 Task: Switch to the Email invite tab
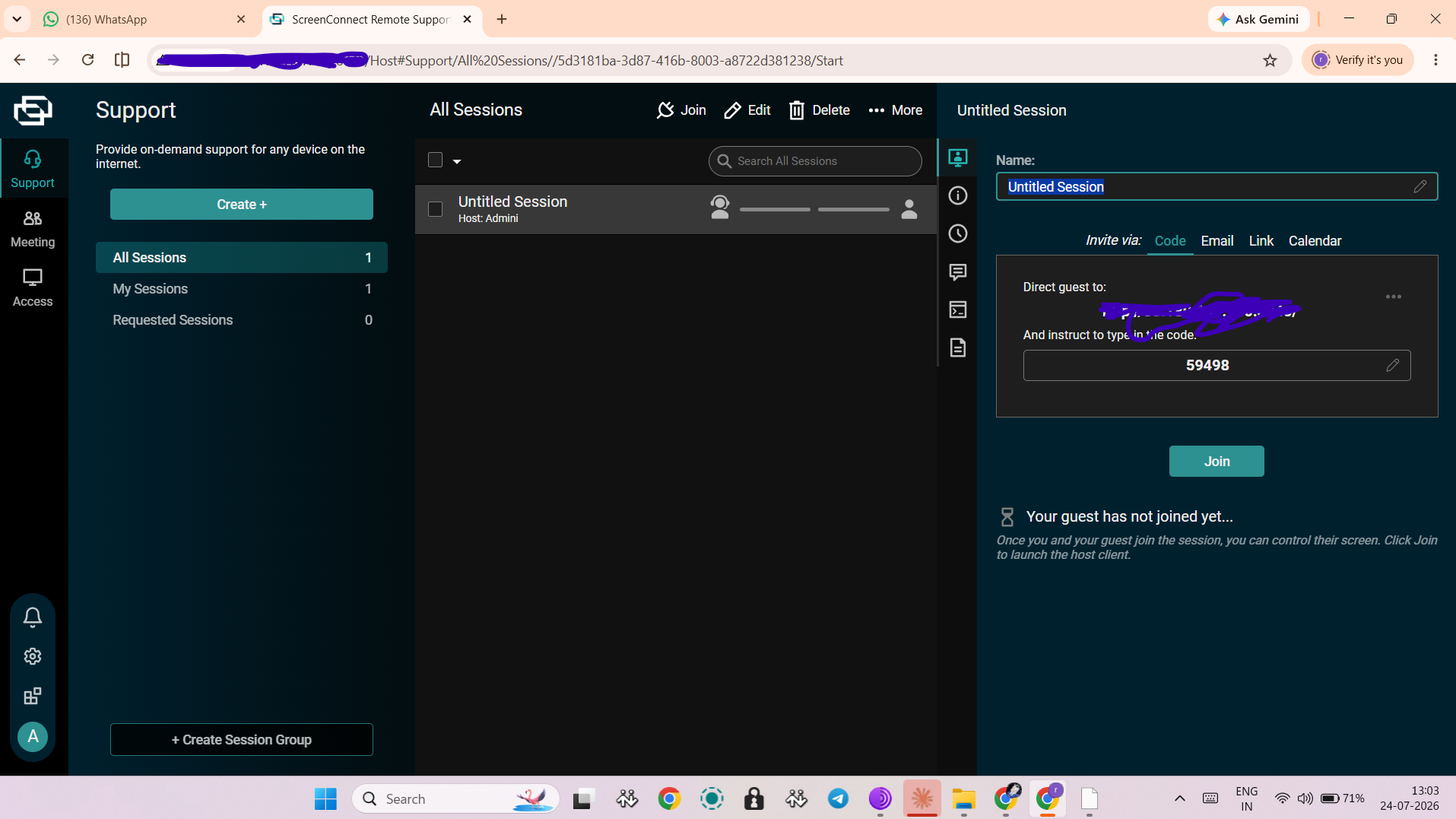(1217, 241)
